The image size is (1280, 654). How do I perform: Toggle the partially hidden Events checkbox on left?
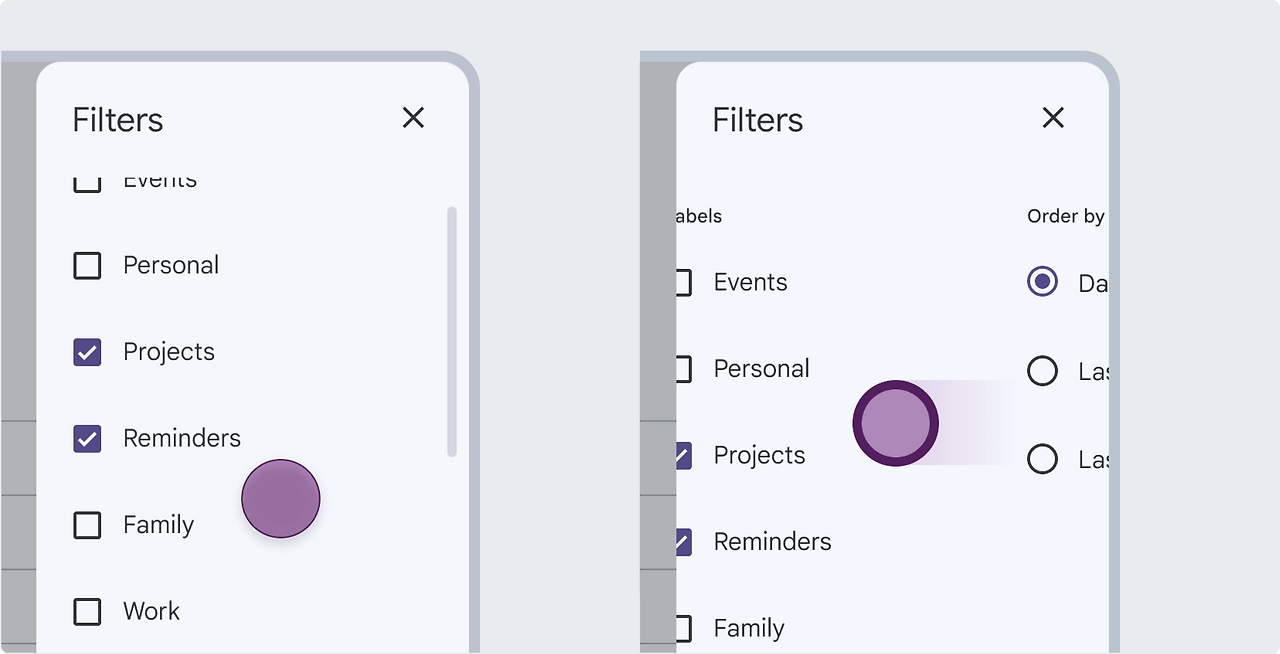[x=88, y=184]
